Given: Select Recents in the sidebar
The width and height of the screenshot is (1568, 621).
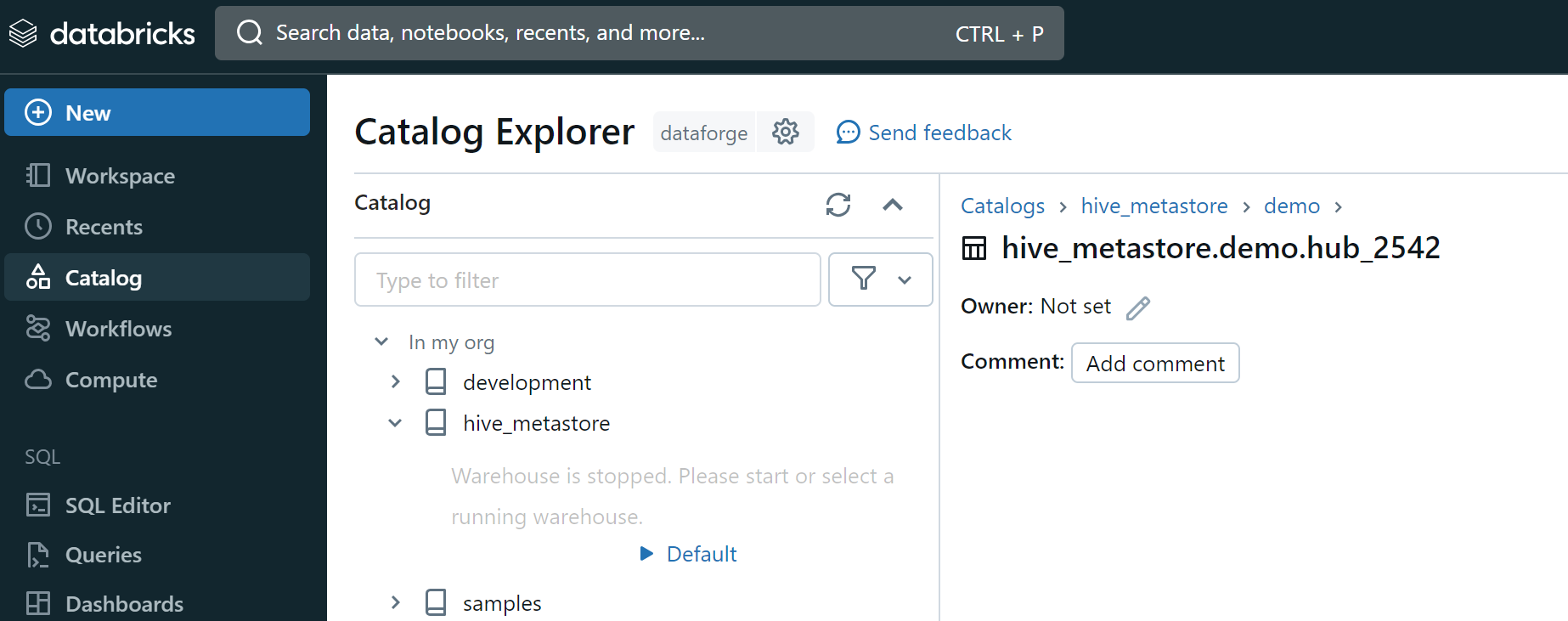Looking at the screenshot, I should point(157,226).
